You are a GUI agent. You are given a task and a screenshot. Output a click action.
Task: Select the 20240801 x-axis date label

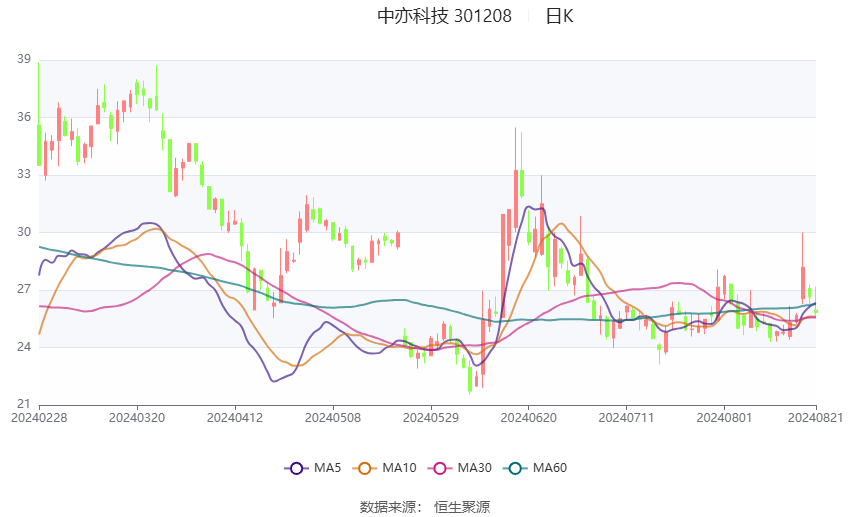(x=724, y=418)
